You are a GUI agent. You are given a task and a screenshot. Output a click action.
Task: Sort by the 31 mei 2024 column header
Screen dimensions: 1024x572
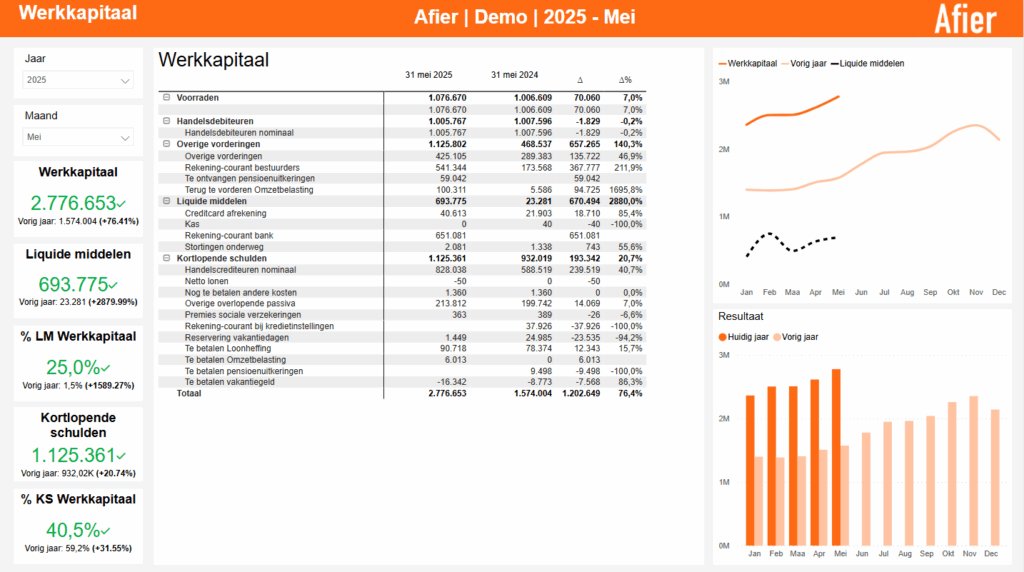point(514,75)
